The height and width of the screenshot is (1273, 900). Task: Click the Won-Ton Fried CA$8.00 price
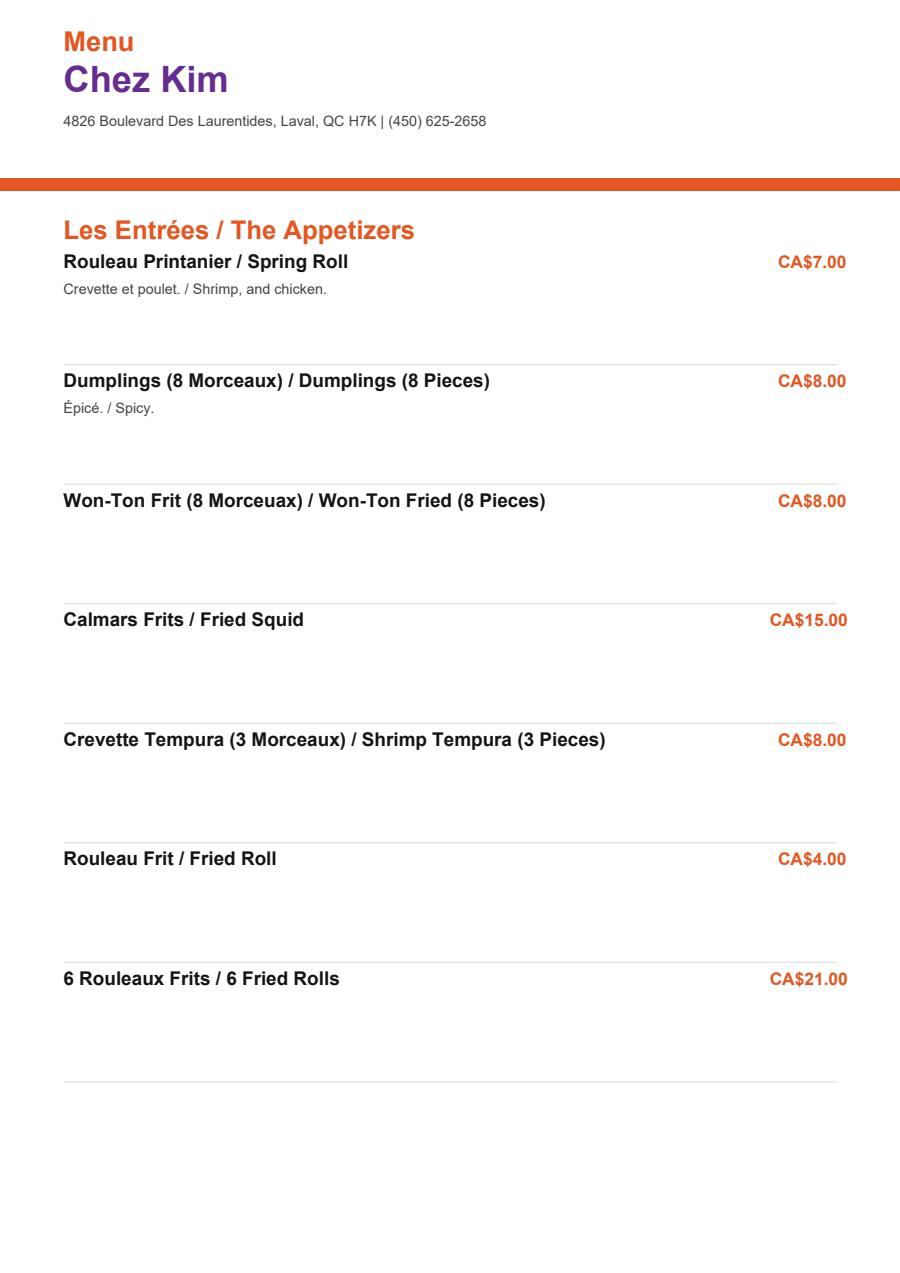(x=812, y=501)
